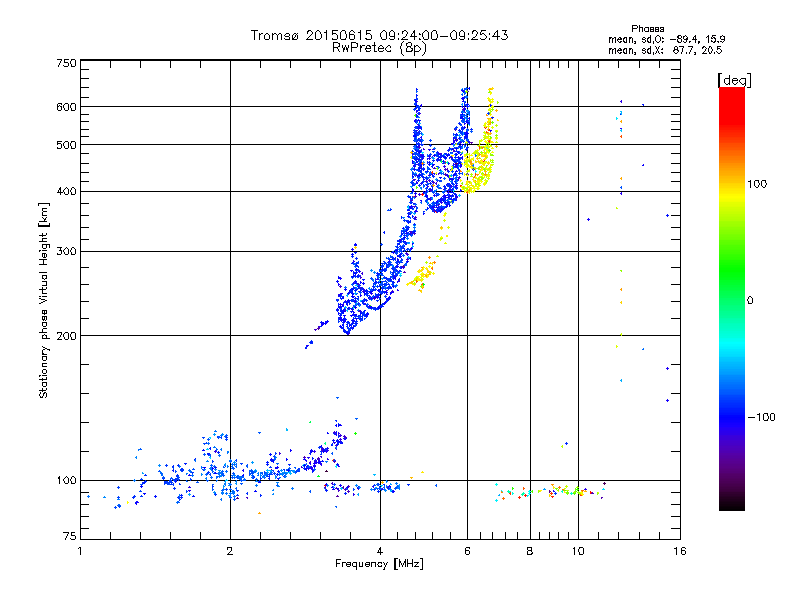Click the 'Phases' header text
This screenshot has width=800, height=600.
coord(647,29)
